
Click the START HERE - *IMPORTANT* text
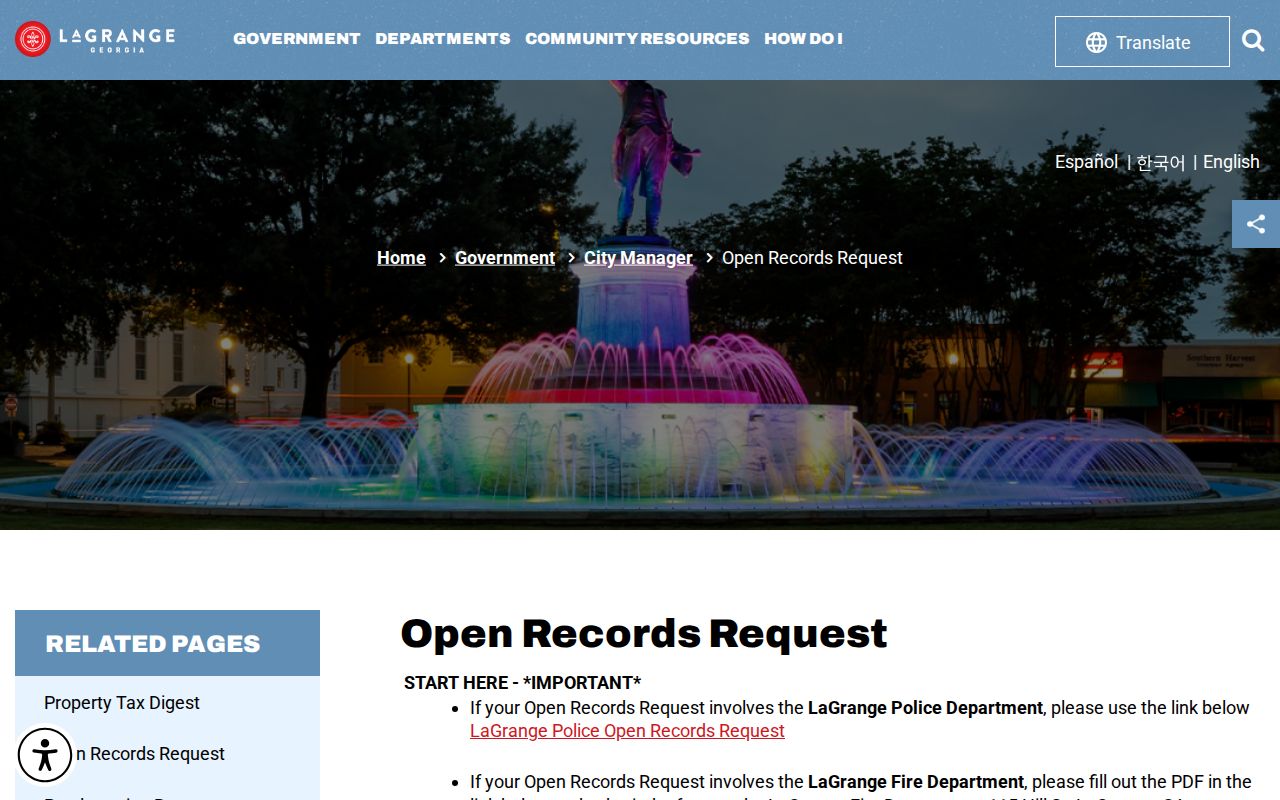(522, 683)
